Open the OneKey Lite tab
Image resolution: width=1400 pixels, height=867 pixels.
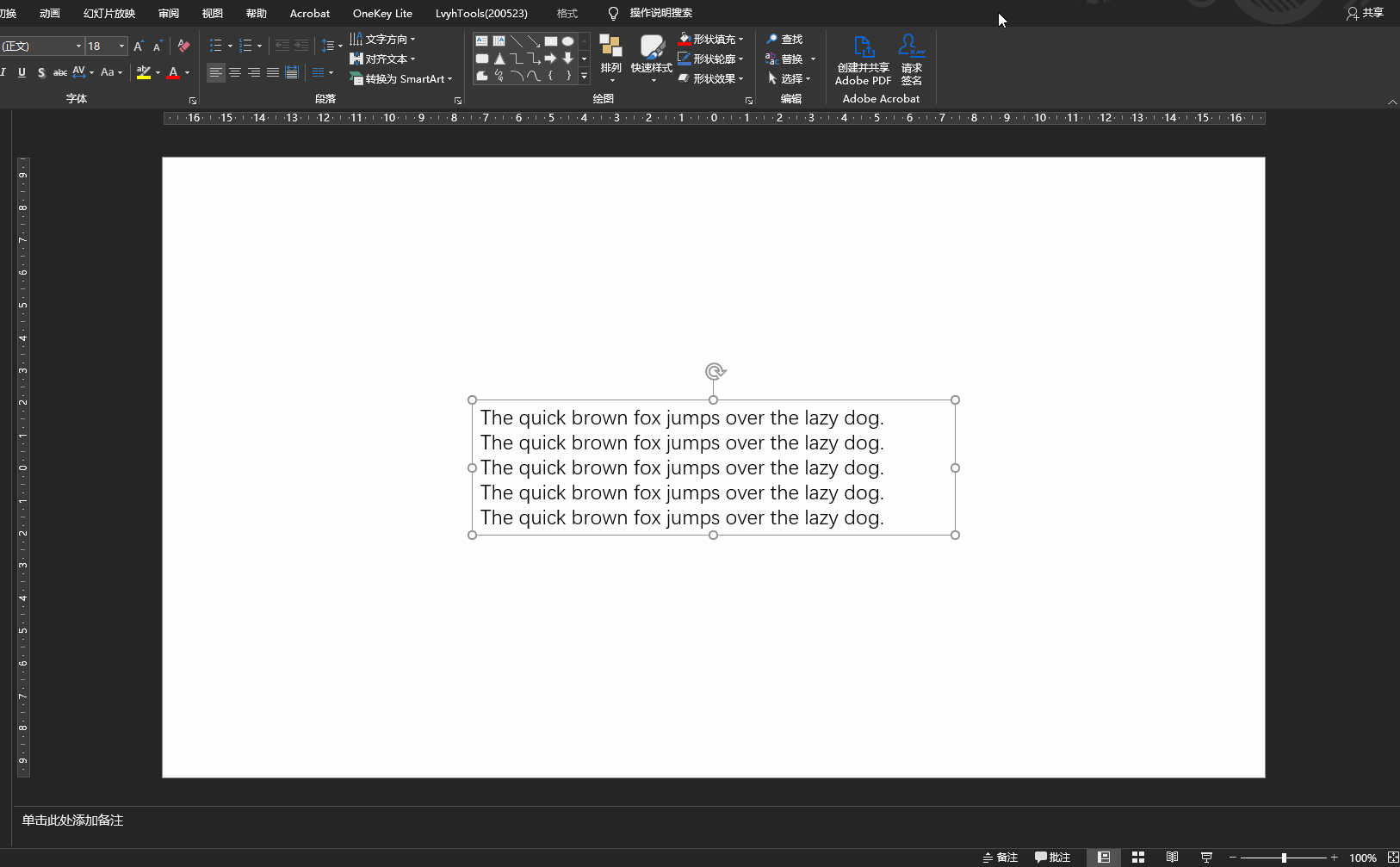coord(382,13)
